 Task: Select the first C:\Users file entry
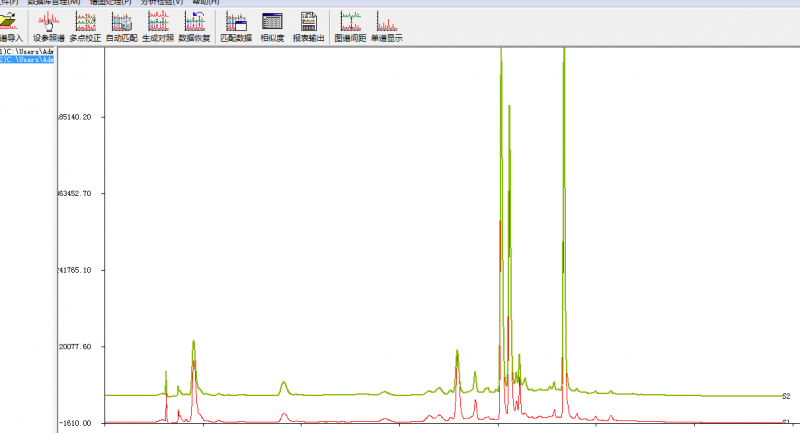click(x=27, y=52)
